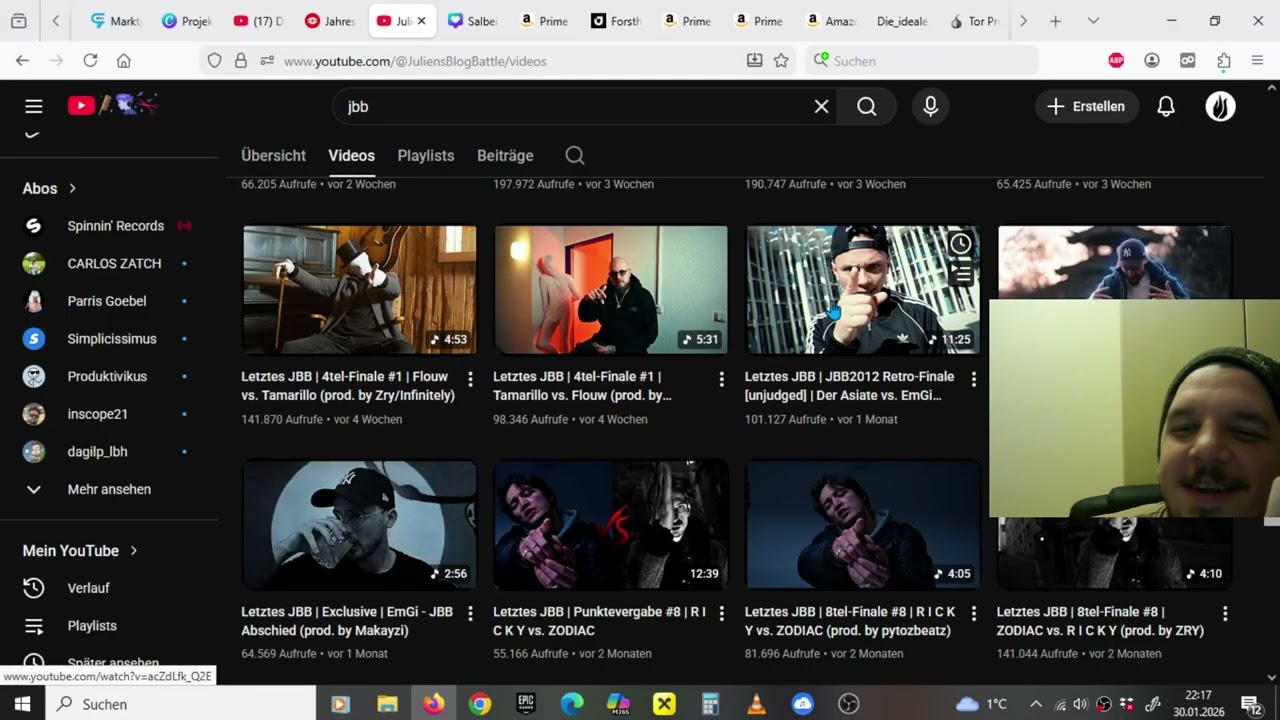Go to YouTube home via the logo
Viewport: 1280px width, 720px height.
[112, 105]
